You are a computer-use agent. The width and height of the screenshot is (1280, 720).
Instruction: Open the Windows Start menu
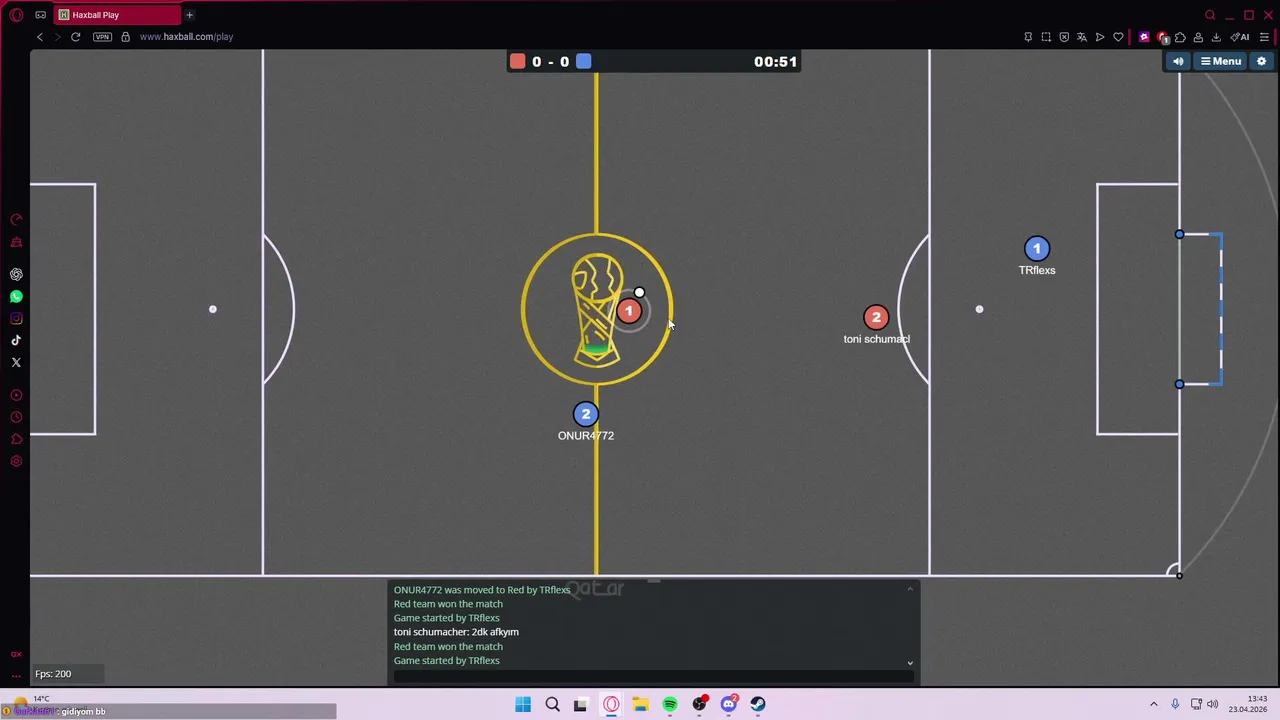point(523,704)
